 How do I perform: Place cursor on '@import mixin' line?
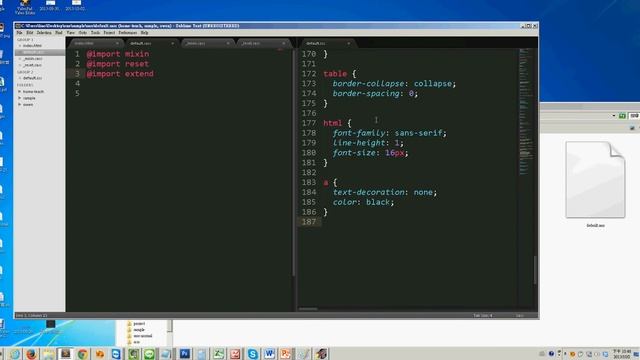click(x=118, y=54)
